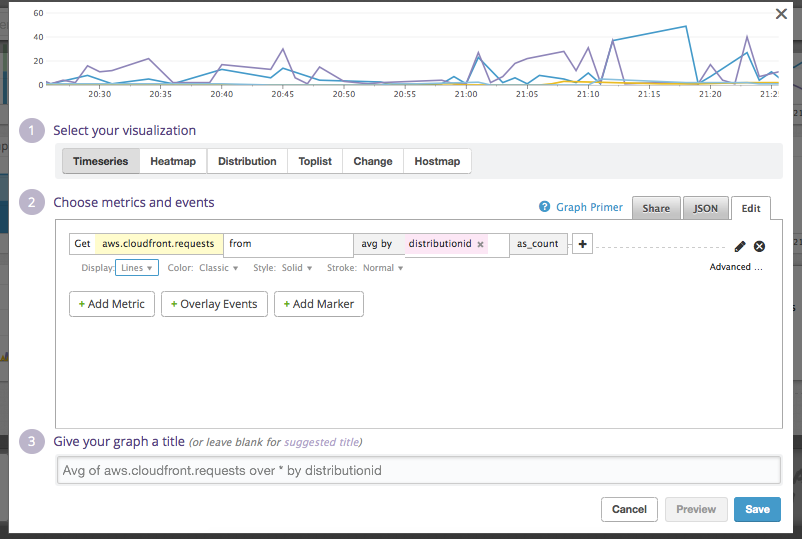Screen dimensions: 802x539
Task: Switch visualization to Heatmap
Action: click(173, 161)
